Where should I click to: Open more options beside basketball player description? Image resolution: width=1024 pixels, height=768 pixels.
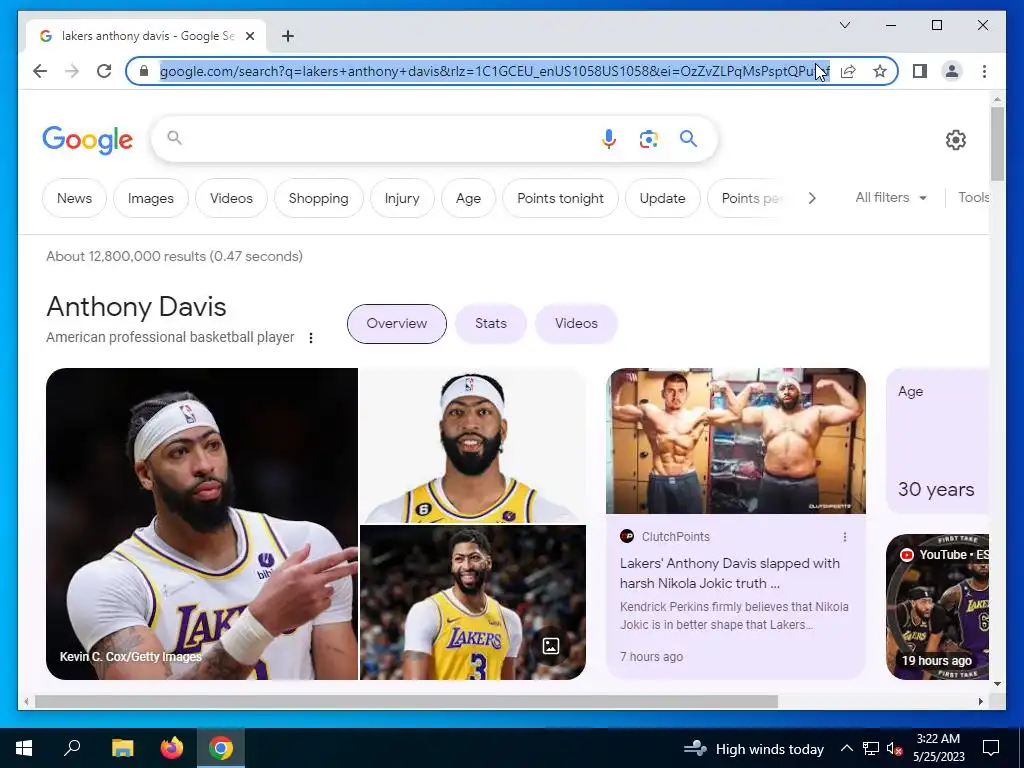click(x=311, y=338)
